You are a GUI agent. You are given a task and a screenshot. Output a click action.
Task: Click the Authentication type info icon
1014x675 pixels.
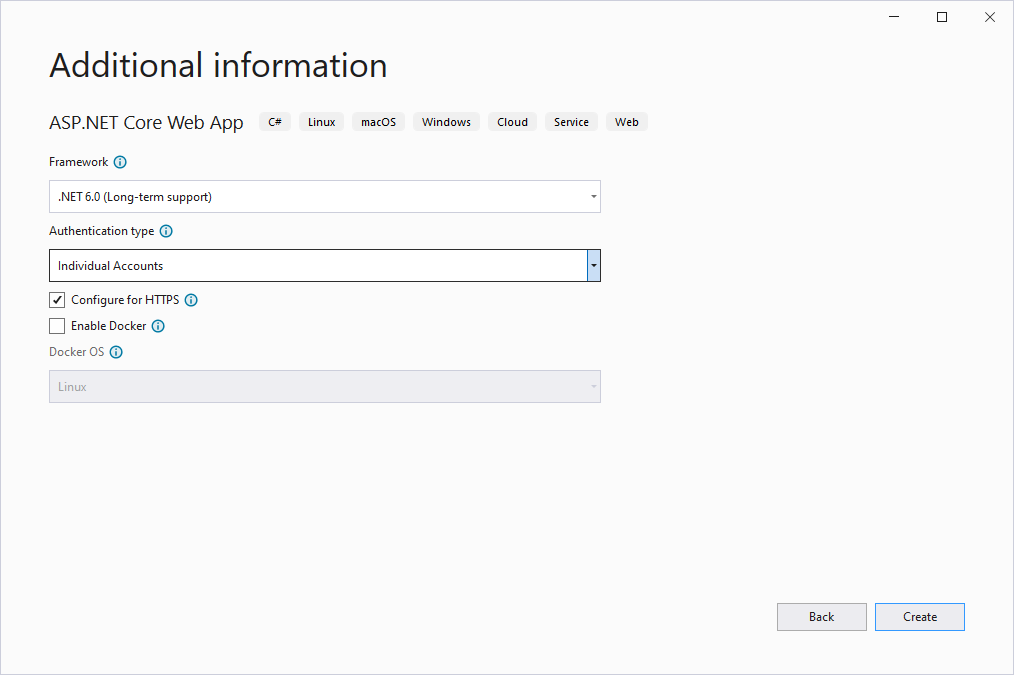tap(166, 231)
